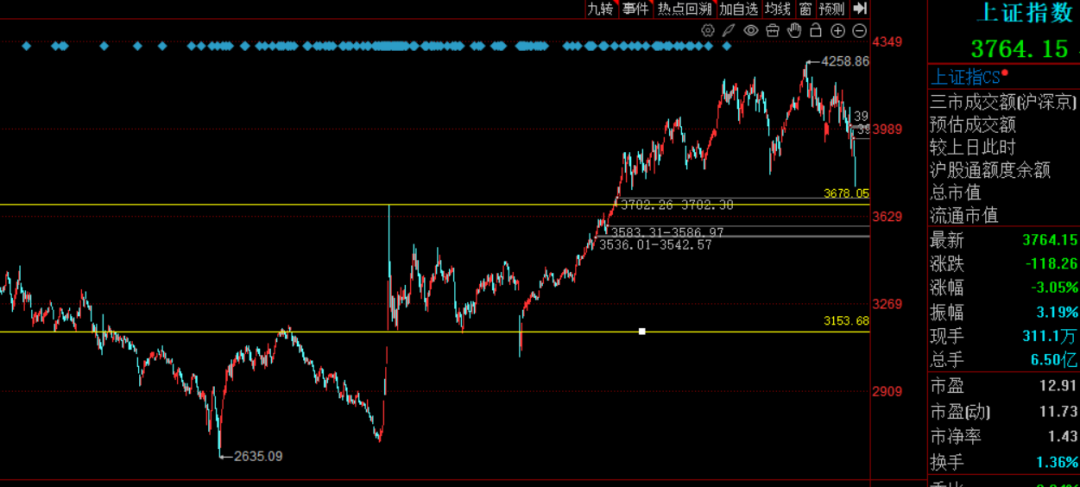The height and width of the screenshot is (487, 1080).
Task: Click 加自选 to add to watchlist
Action: (738, 8)
